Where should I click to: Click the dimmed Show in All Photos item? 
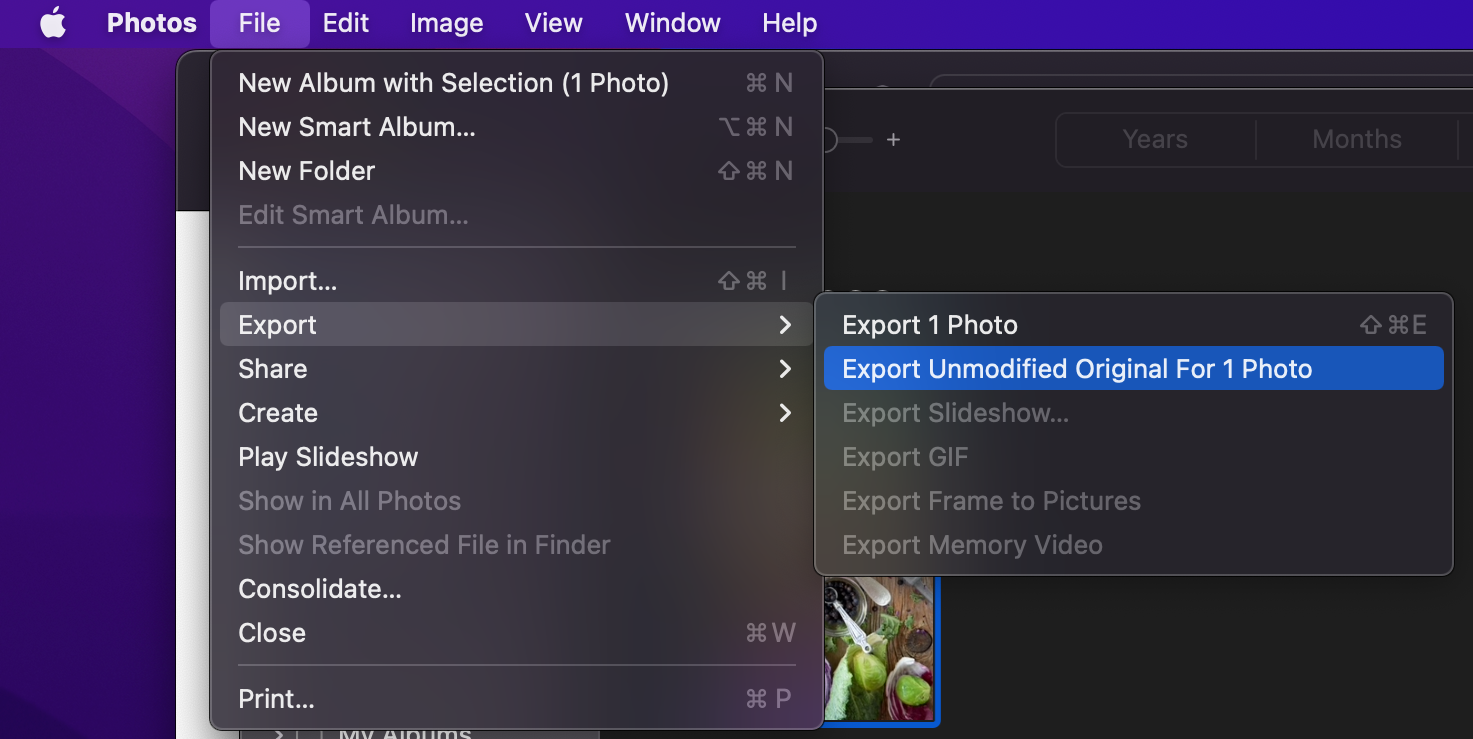point(516,501)
